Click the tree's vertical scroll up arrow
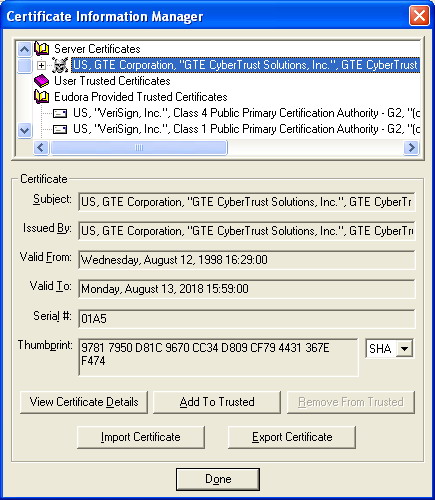 [x=24, y=49]
